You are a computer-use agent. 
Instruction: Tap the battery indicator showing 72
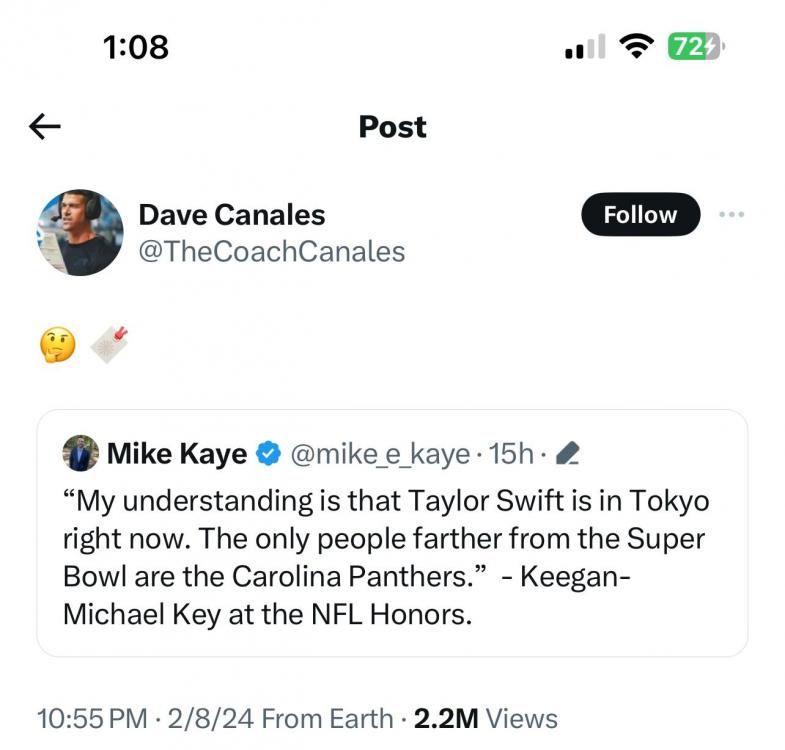tap(694, 45)
